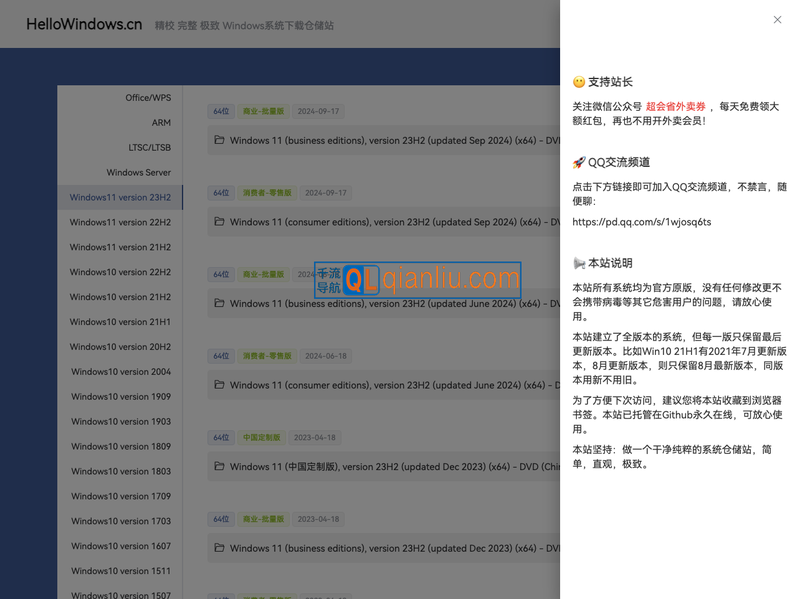The height and width of the screenshot is (599, 800).
Task: Click the blue 64位 badge on the top entry
Action: pos(220,111)
